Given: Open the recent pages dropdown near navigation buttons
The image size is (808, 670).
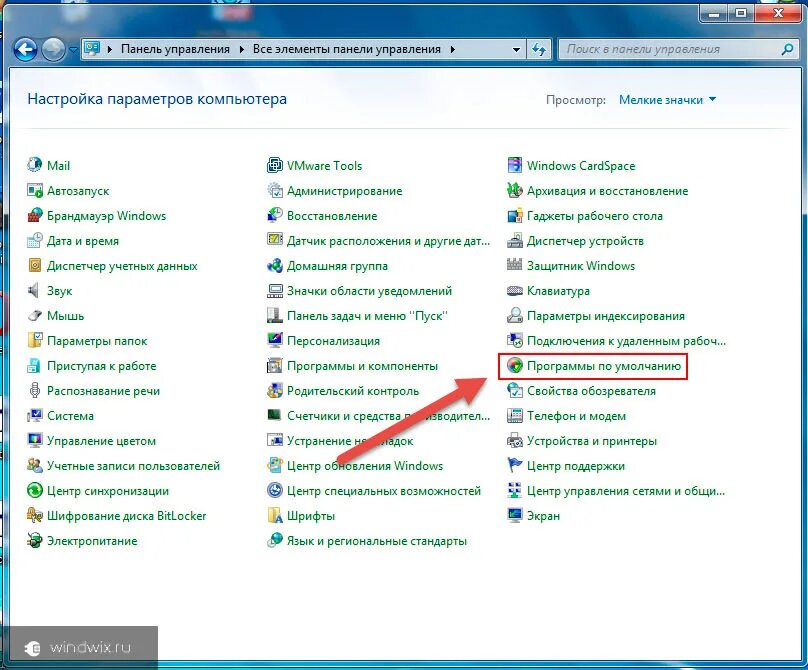Looking at the screenshot, I should coord(73,50).
